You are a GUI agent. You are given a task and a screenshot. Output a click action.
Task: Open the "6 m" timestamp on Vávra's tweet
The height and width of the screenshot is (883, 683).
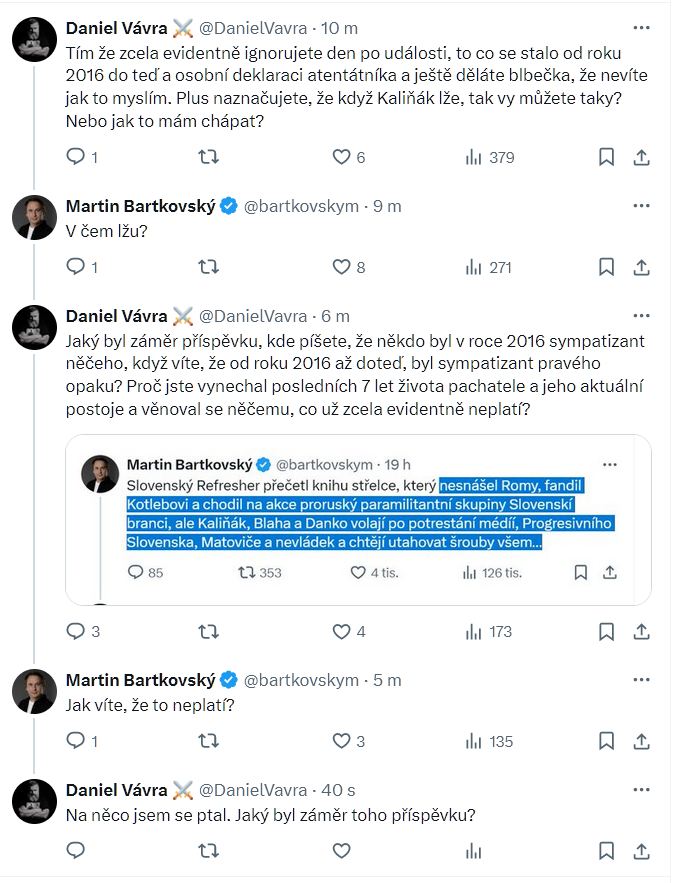pyautogui.click(x=336, y=317)
